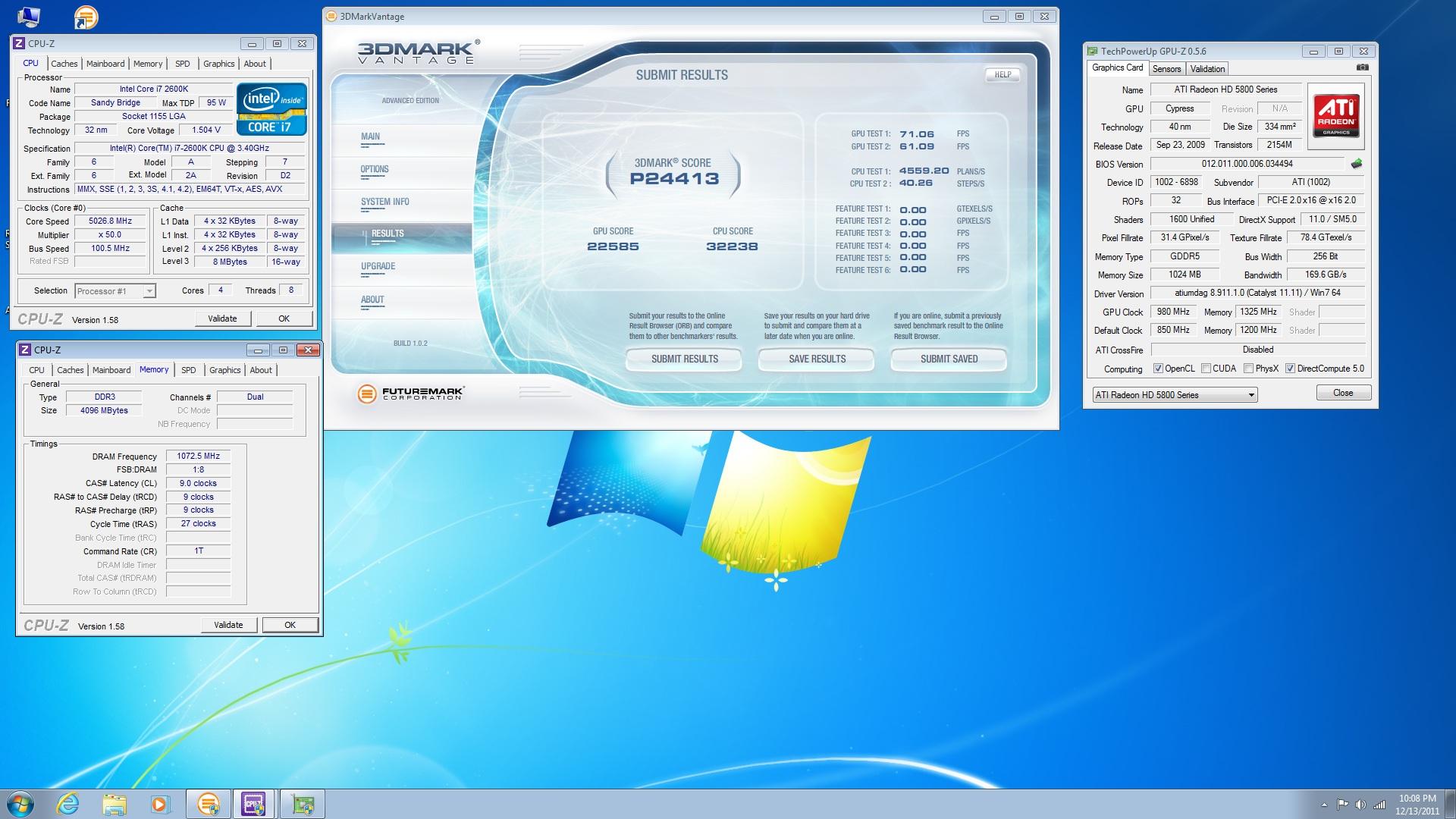
Task: Open Caches tab in lower CPU-Z window
Action: (71, 370)
